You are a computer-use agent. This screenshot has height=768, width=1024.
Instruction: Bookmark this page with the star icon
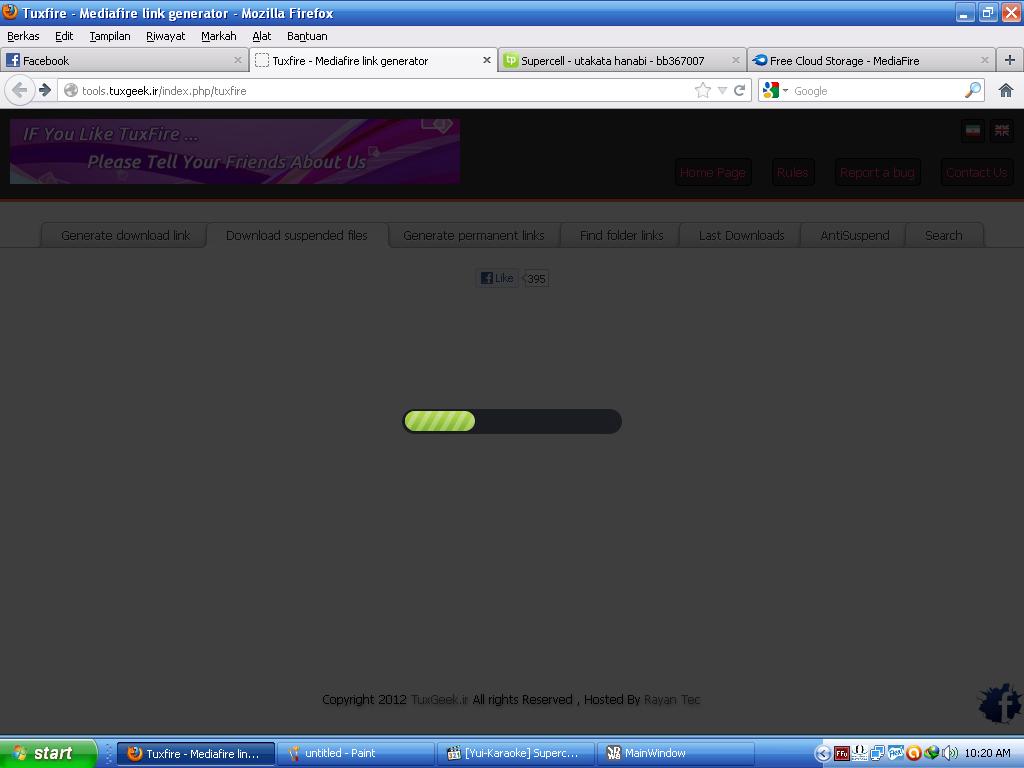tap(703, 90)
